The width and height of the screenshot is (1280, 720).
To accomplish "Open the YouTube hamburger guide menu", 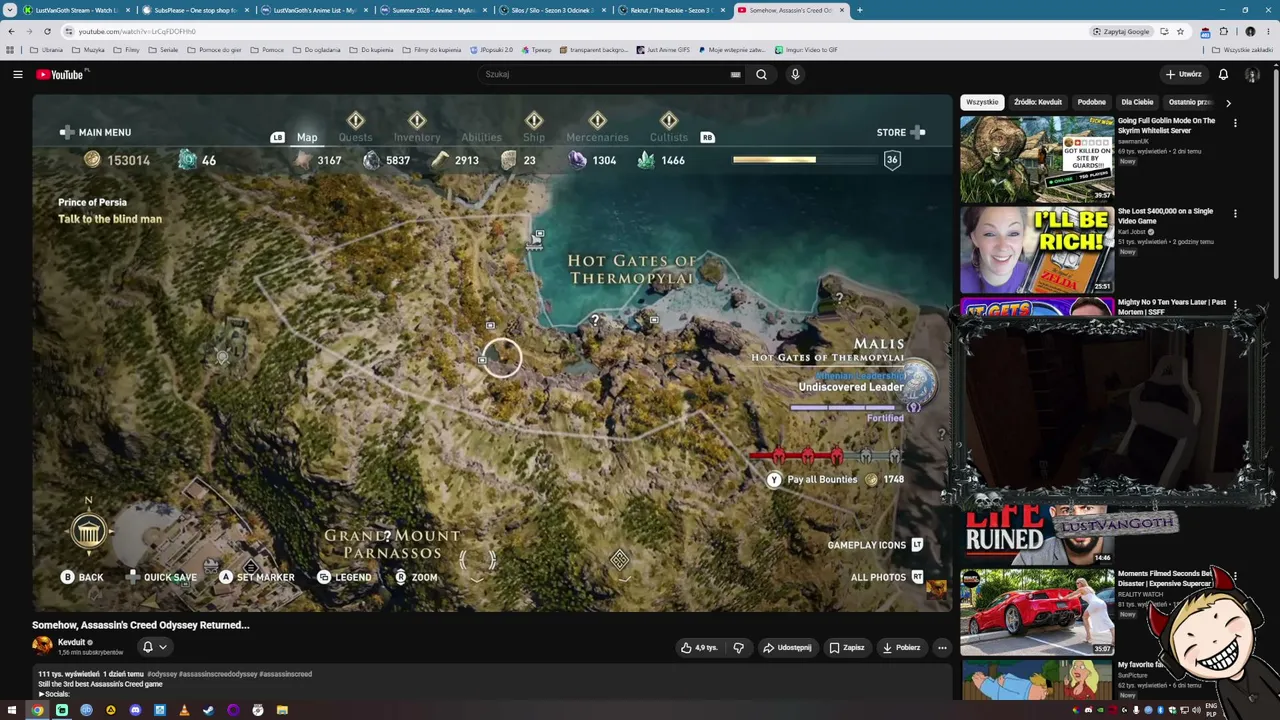I will coord(18,74).
